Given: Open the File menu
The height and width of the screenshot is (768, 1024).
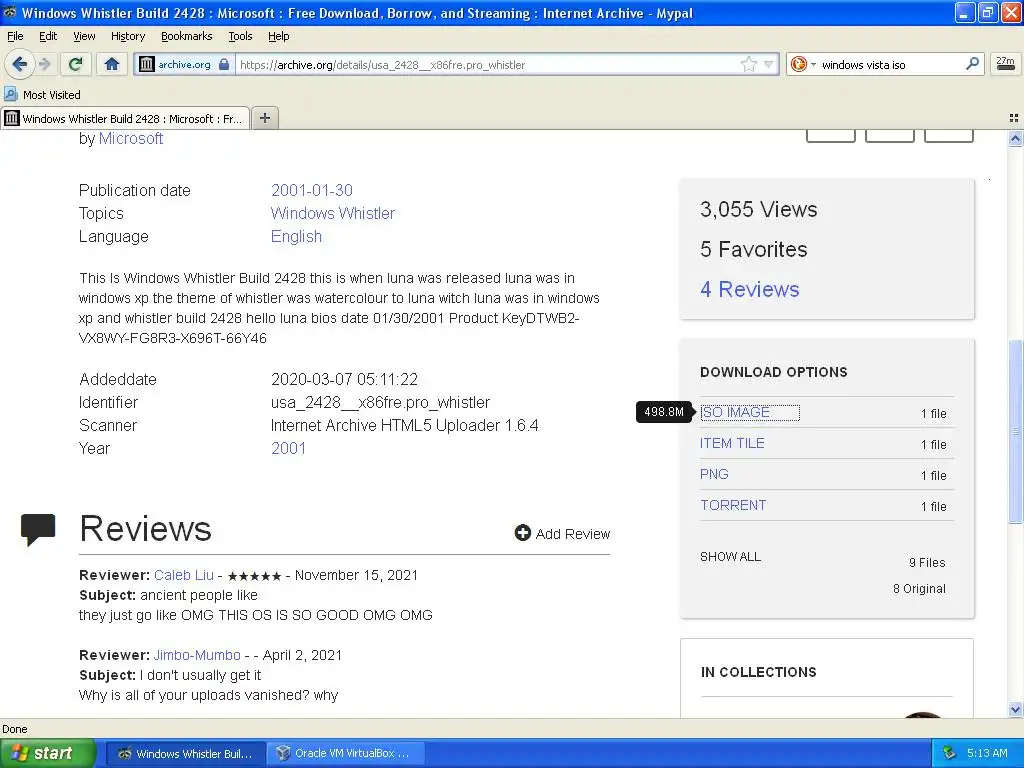Looking at the screenshot, I should pyautogui.click(x=15, y=37).
